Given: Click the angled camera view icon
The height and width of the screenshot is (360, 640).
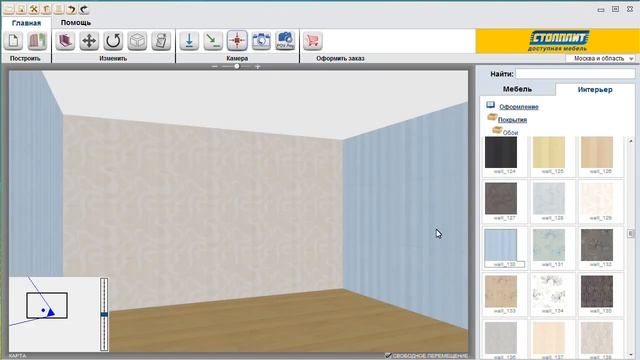Looking at the screenshot, I should 213,41.
